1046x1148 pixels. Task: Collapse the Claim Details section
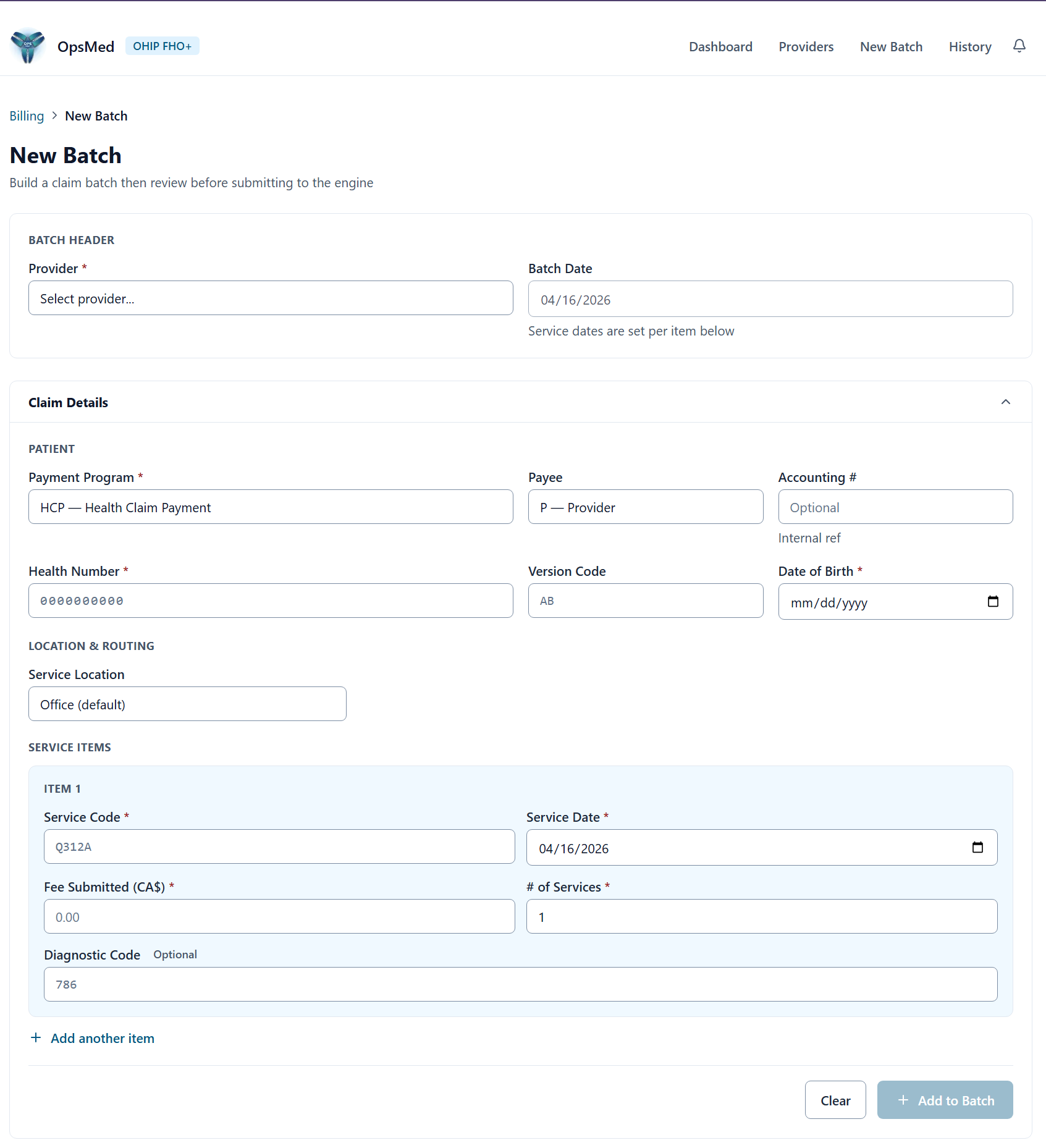(1006, 402)
